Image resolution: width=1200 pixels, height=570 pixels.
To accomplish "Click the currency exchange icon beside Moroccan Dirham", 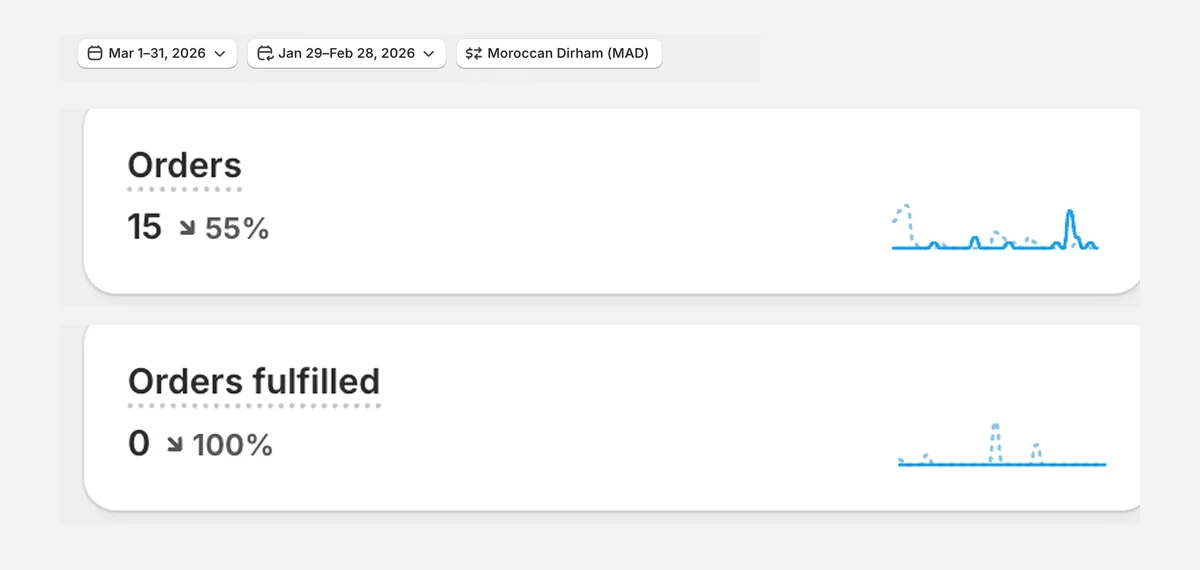I will coord(474,53).
